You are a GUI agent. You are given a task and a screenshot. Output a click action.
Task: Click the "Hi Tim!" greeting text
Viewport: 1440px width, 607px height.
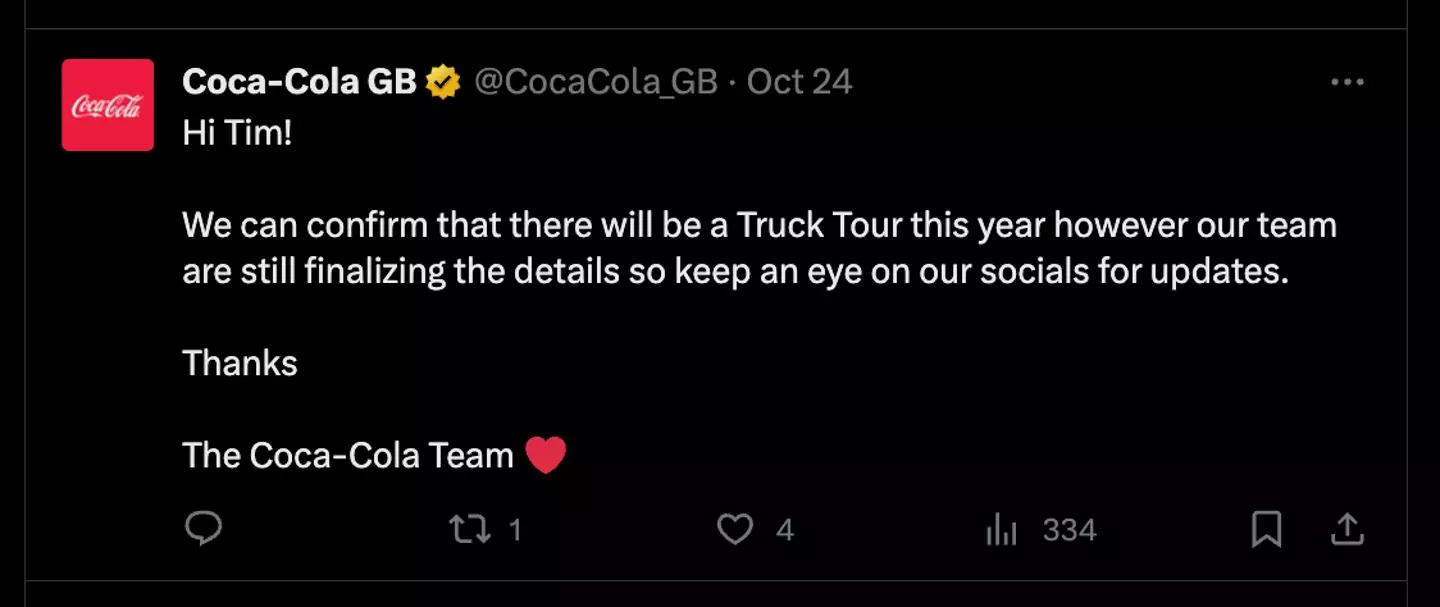click(x=237, y=133)
